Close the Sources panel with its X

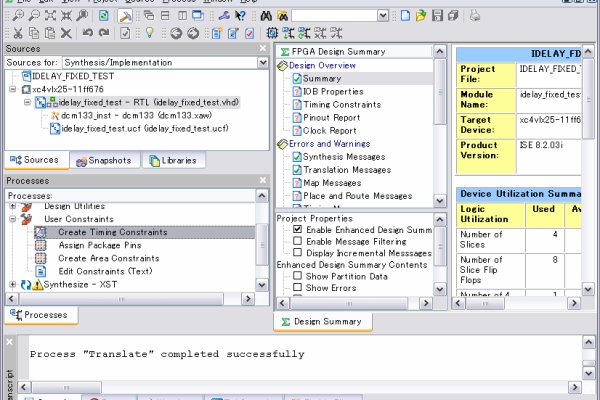[x=262, y=48]
